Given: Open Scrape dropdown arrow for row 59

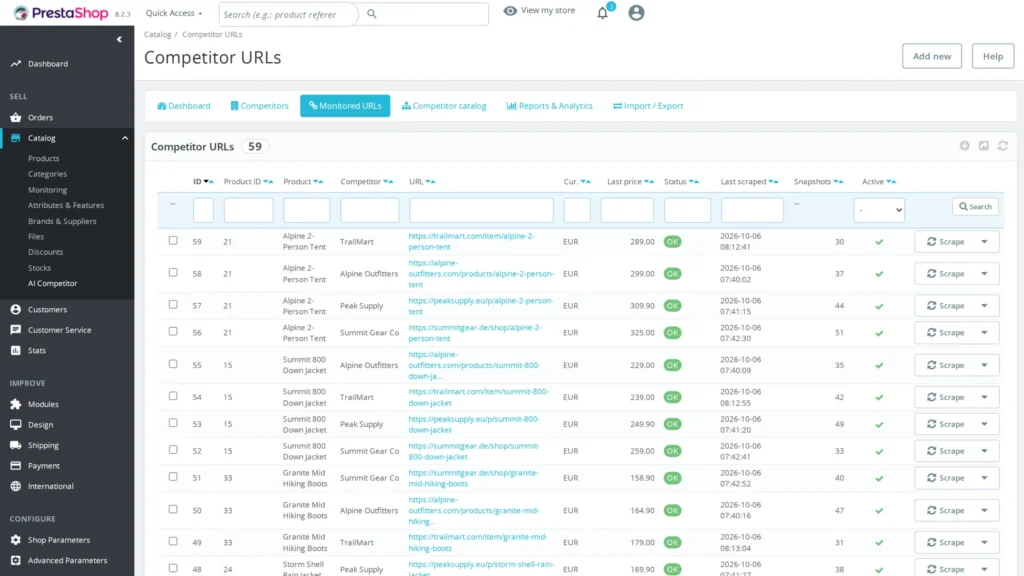Looking at the screenshot, I should 984,242.
